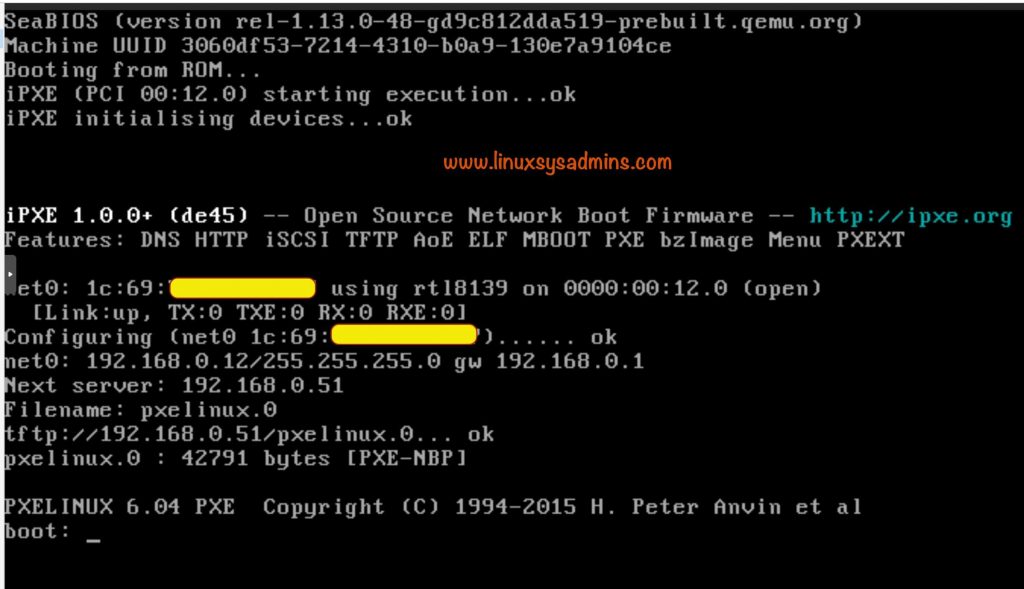The width and height of the screenshot is (1024, 589).
Task: Click the yellow redaction bar on net0 line
Action: (243, 289)
